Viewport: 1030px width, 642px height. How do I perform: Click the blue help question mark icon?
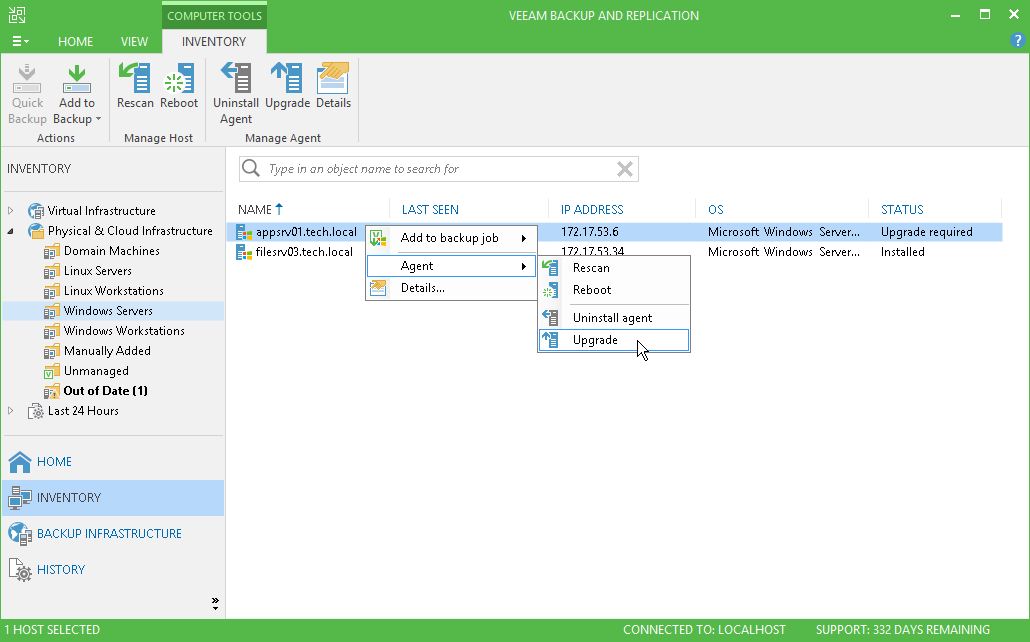tap(1017, 41)
